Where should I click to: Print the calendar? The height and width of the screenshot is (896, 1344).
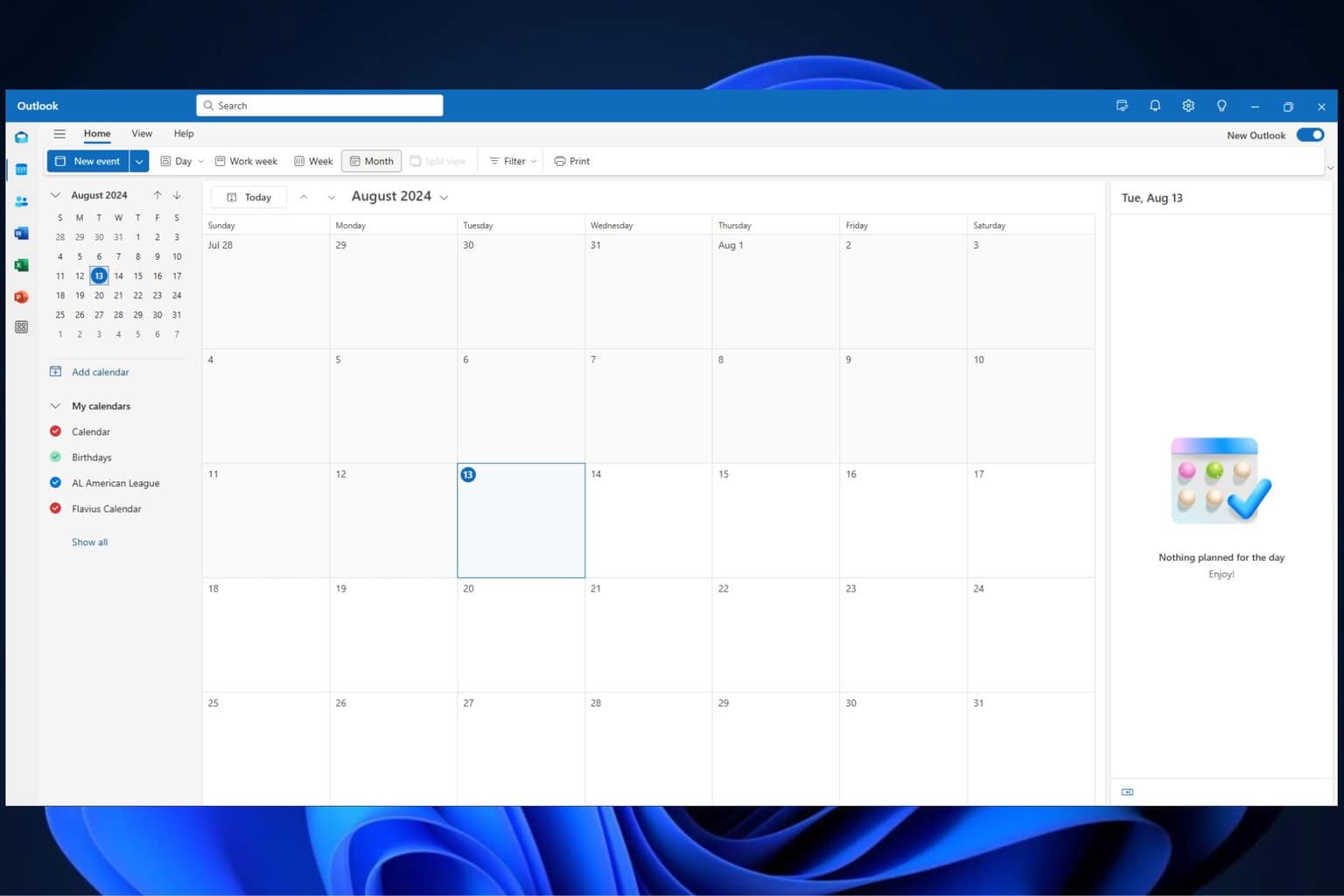point(572,161)
